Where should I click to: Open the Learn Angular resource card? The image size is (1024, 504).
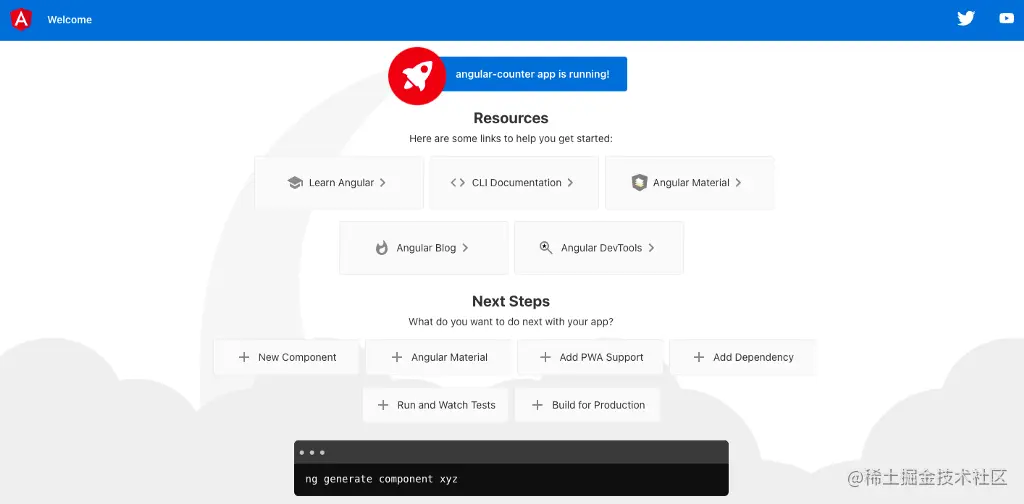coord(339,183)
